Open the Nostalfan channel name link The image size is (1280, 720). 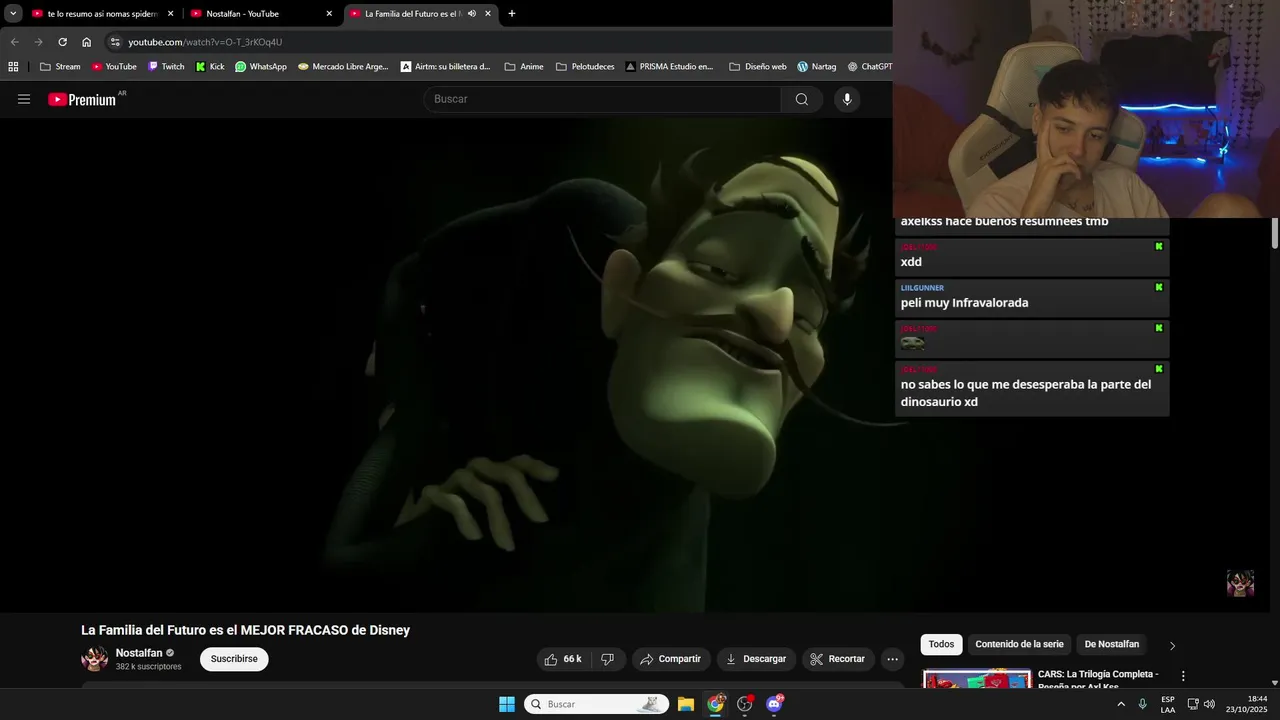[139, 653]
